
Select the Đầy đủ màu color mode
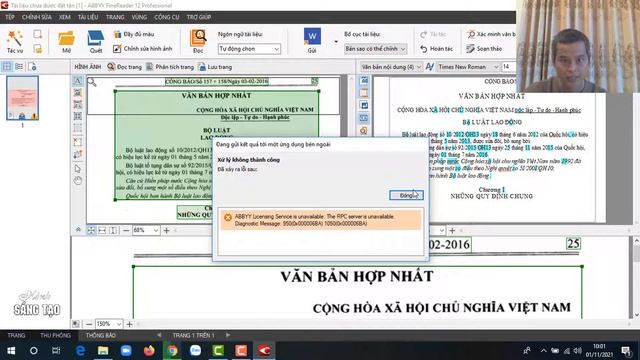click(134, 34)
